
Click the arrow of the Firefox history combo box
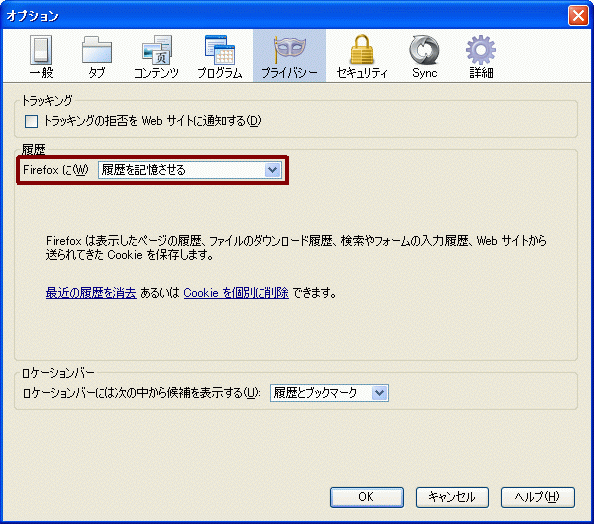[x=272, y=170]
